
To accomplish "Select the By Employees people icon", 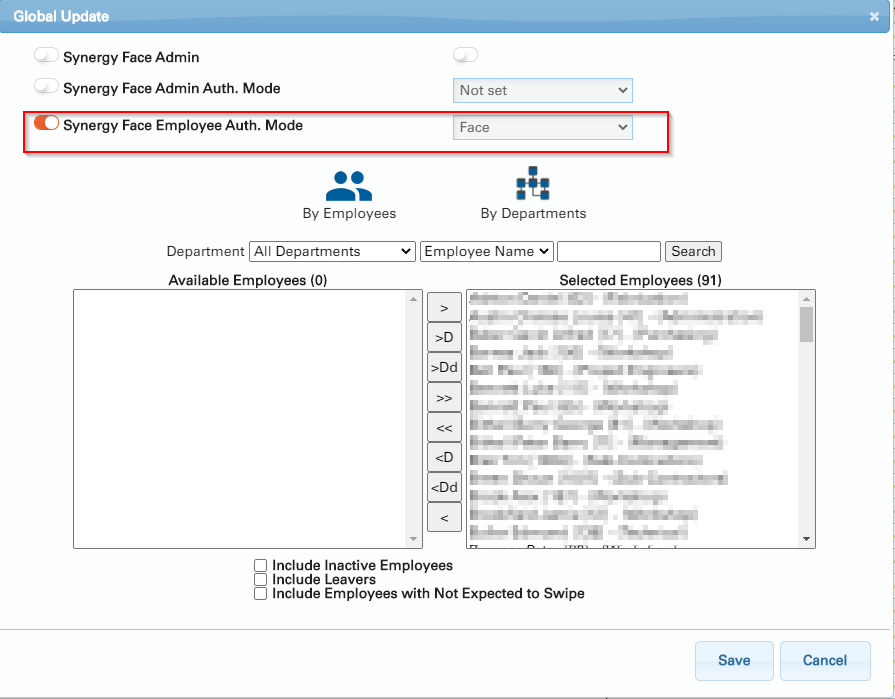I will tap(349, 185).
